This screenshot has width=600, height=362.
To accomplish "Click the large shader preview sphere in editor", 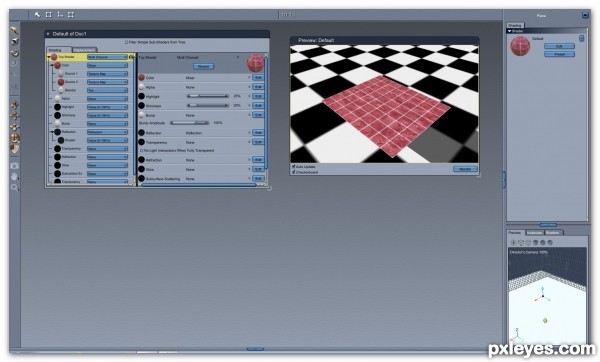I will pos(255,63).
